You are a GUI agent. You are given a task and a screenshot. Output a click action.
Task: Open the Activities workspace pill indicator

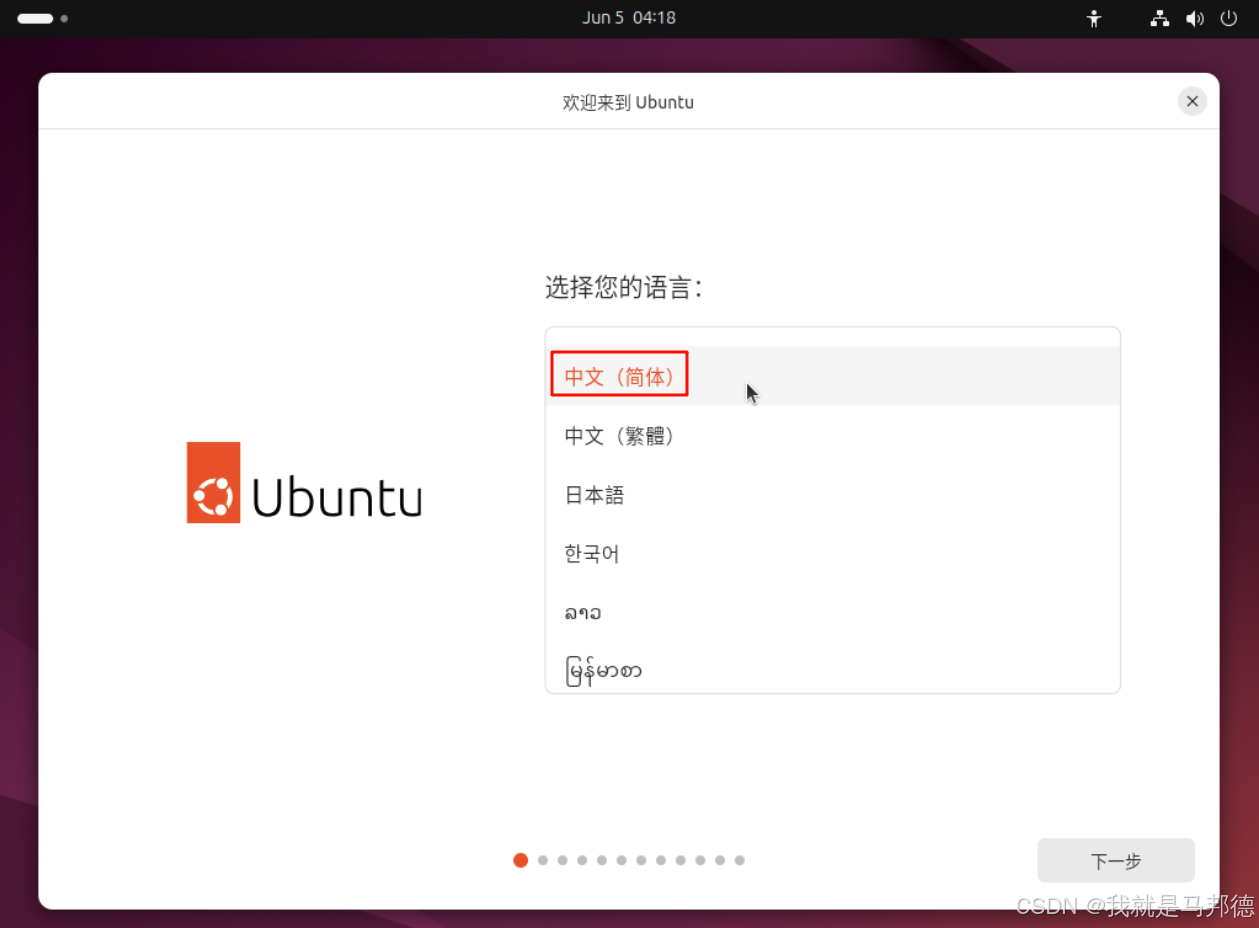click(x=43, y=18)
